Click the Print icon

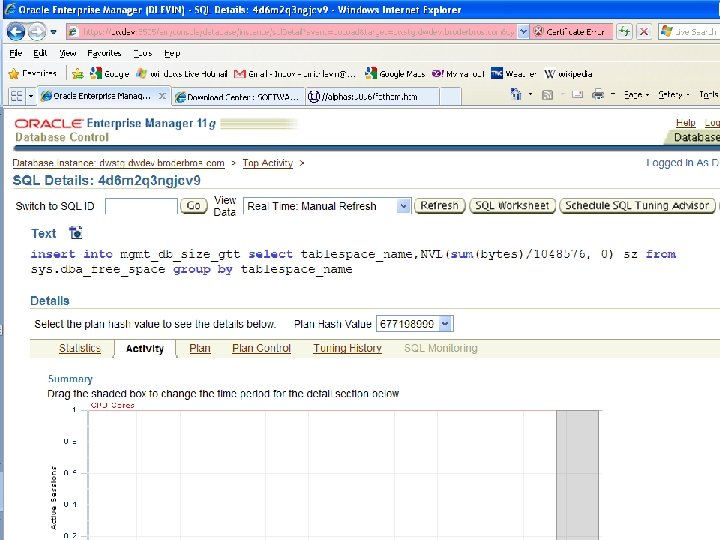598,95
